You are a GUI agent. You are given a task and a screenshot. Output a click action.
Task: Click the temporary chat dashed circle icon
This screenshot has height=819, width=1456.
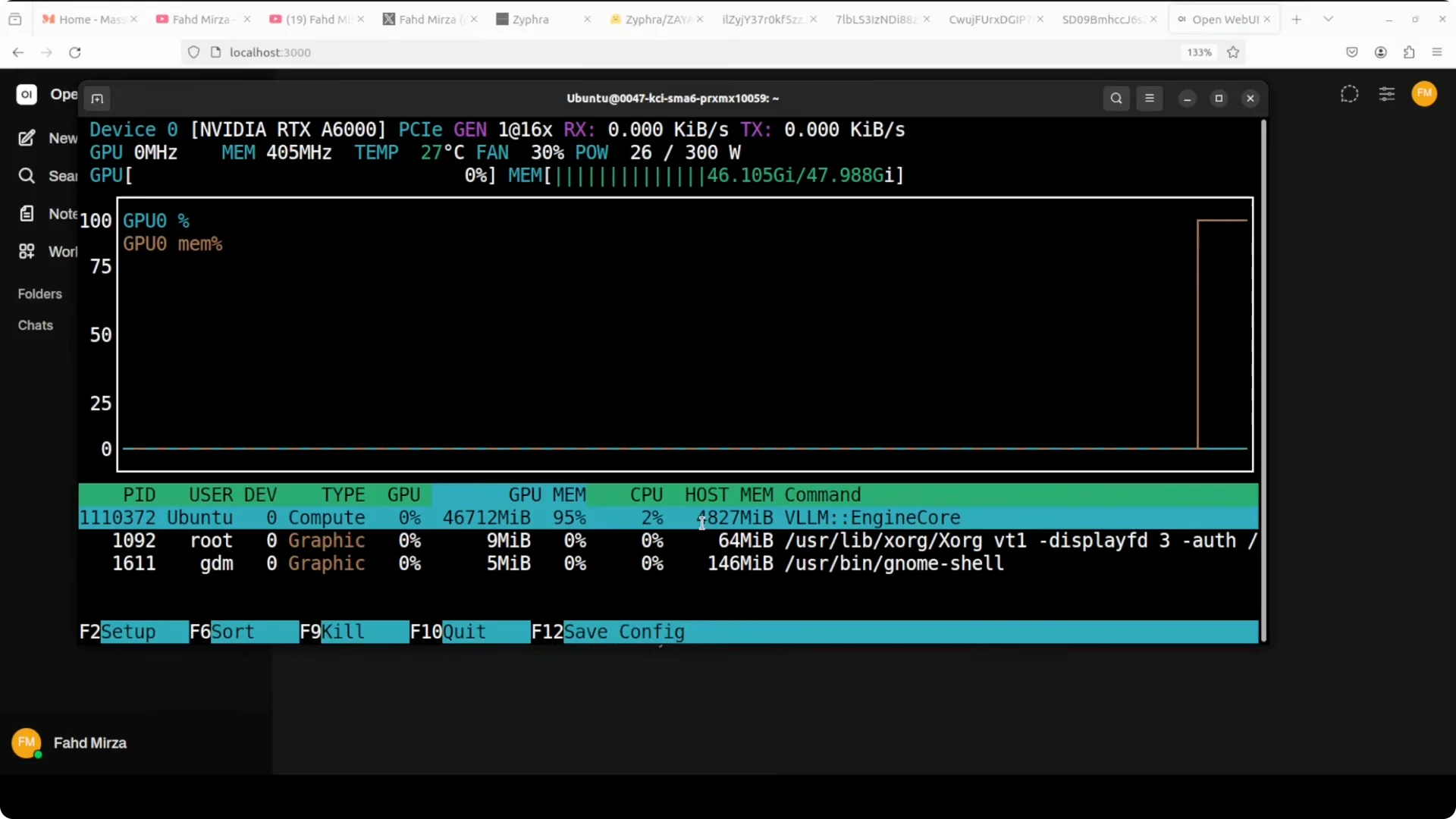[1349, 94]
